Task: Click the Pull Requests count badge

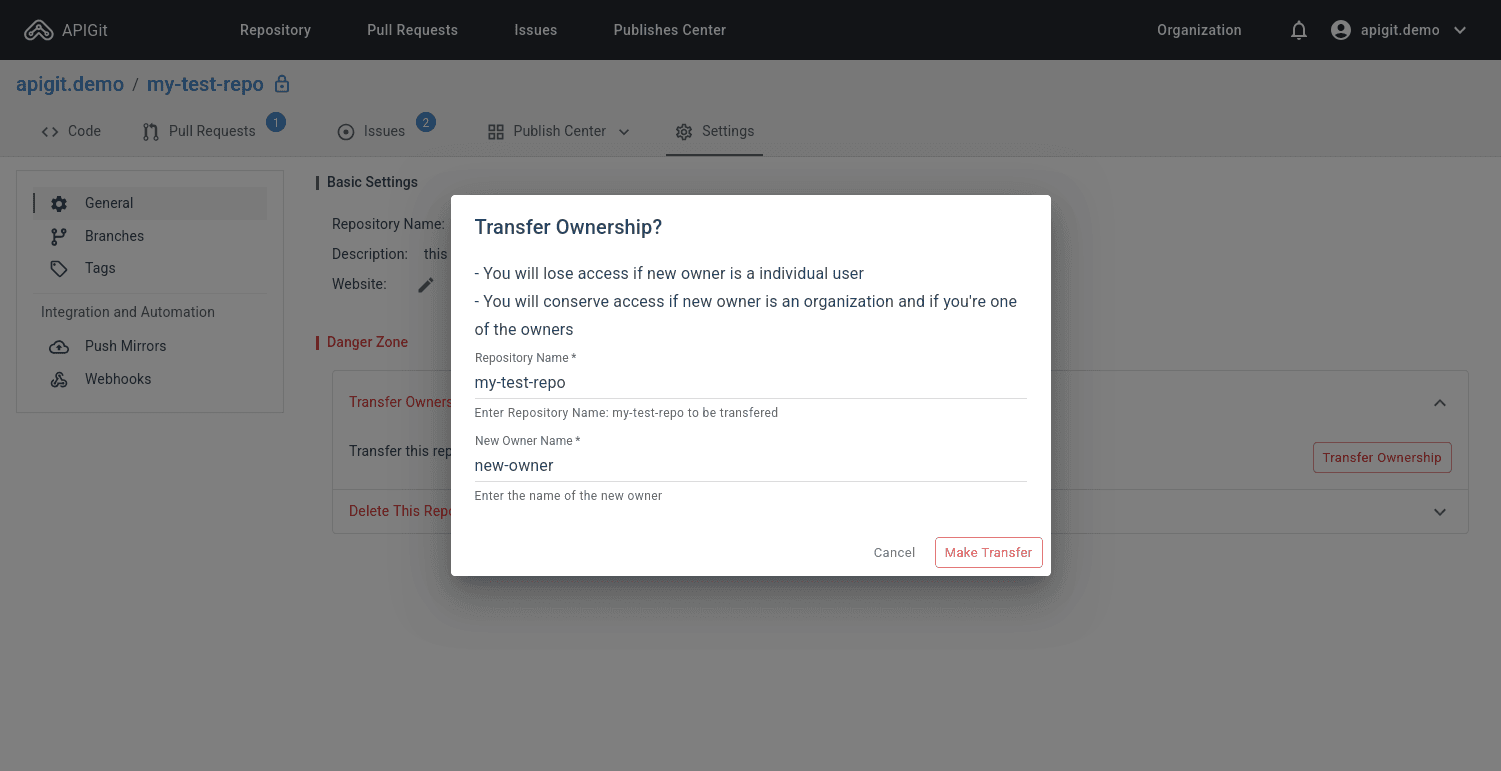Action: coord(276,123)
